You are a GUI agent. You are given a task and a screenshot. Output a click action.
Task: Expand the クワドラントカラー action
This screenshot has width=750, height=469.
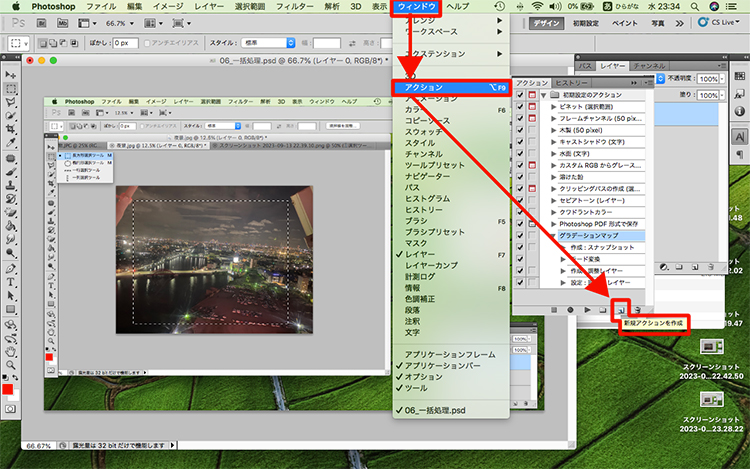click(x=553, y=212)
